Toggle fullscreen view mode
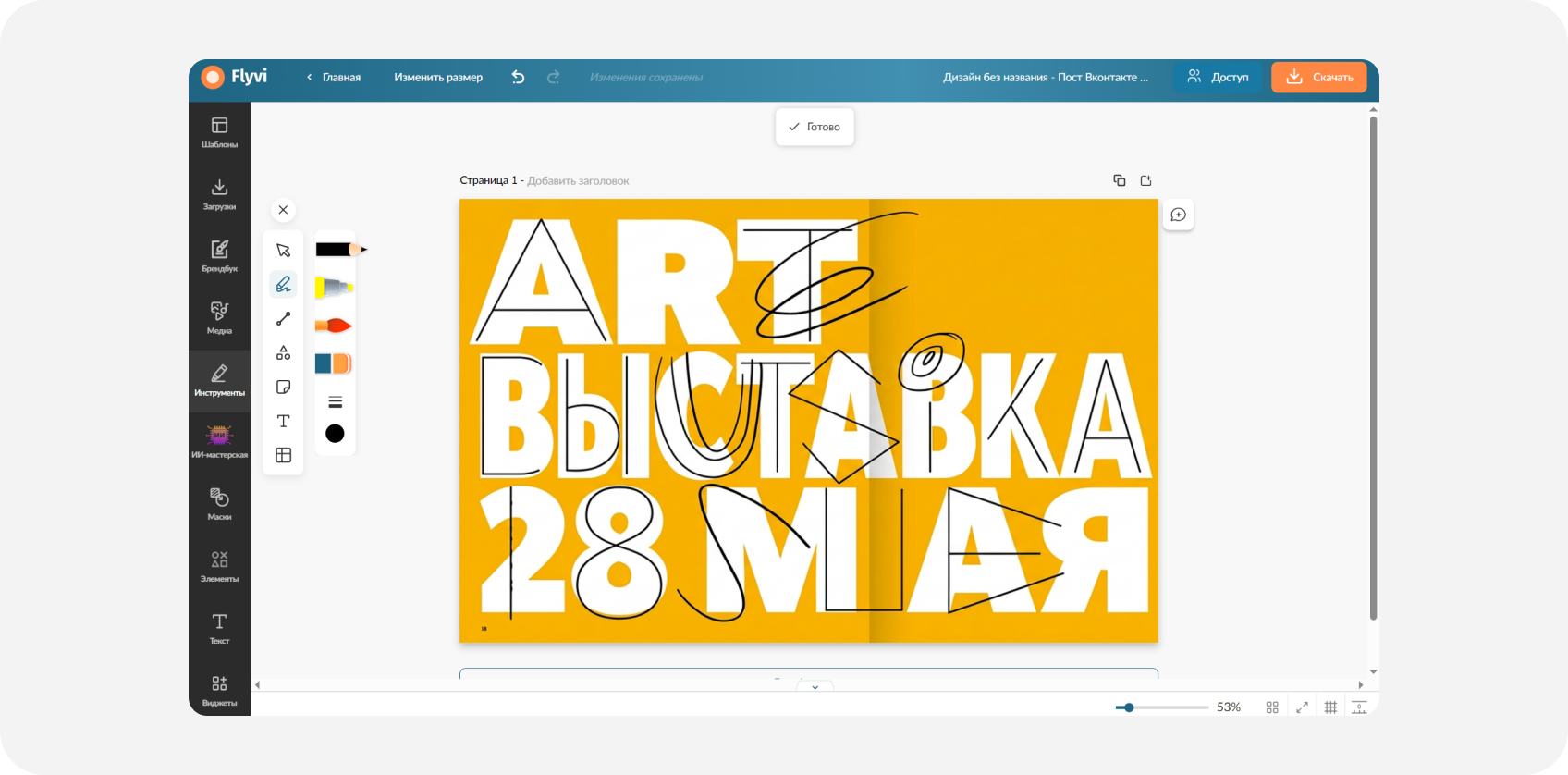This screenshot has height=775, width=1568. [1302, 707]
